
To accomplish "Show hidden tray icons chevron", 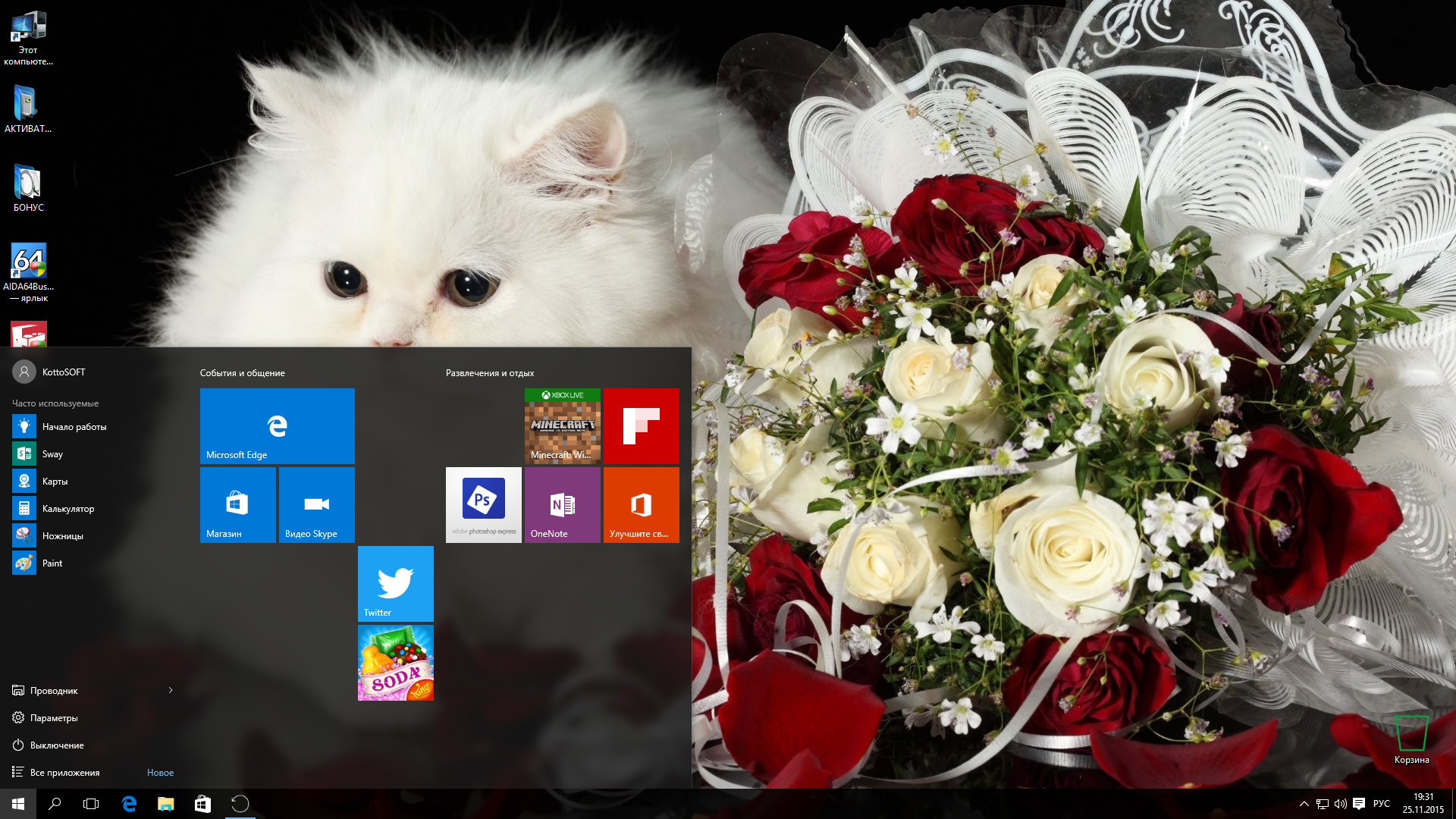I will pos(1304,804).
